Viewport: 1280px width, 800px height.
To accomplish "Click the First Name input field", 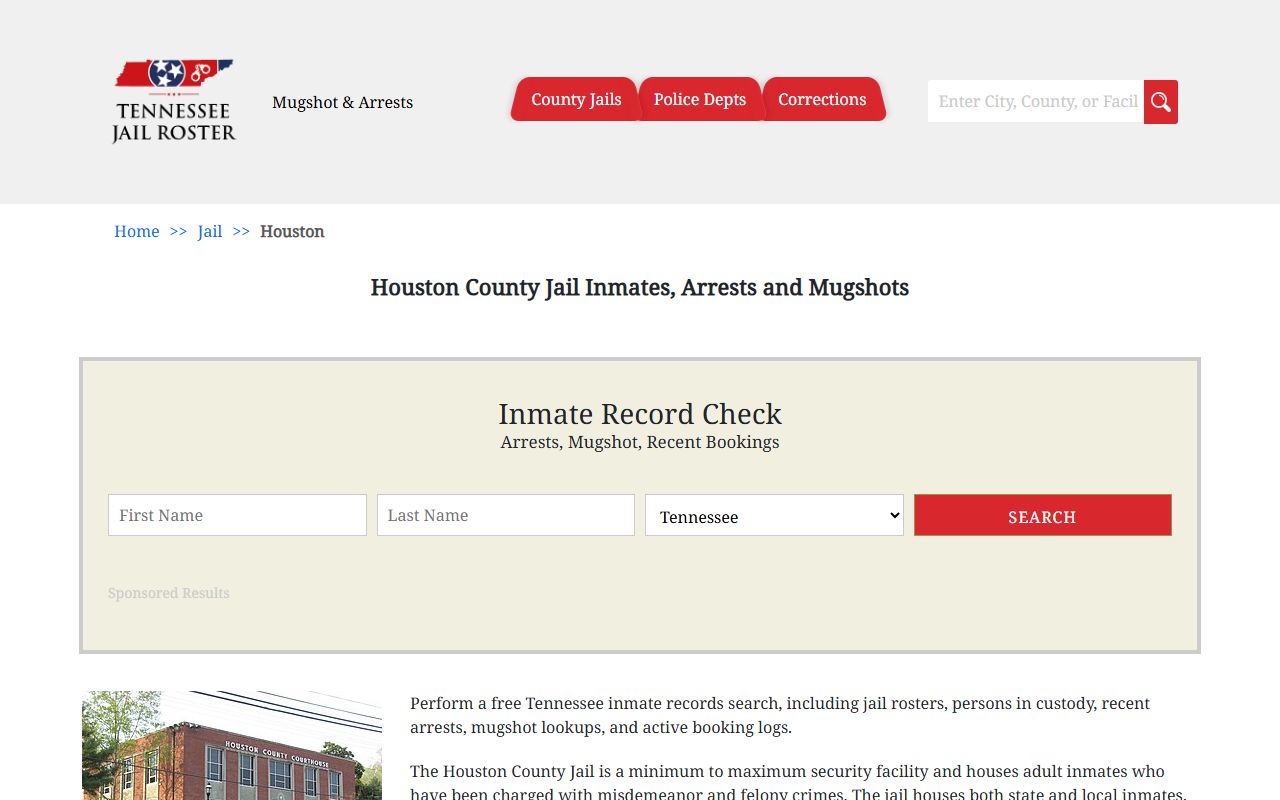I will point(237,515).
